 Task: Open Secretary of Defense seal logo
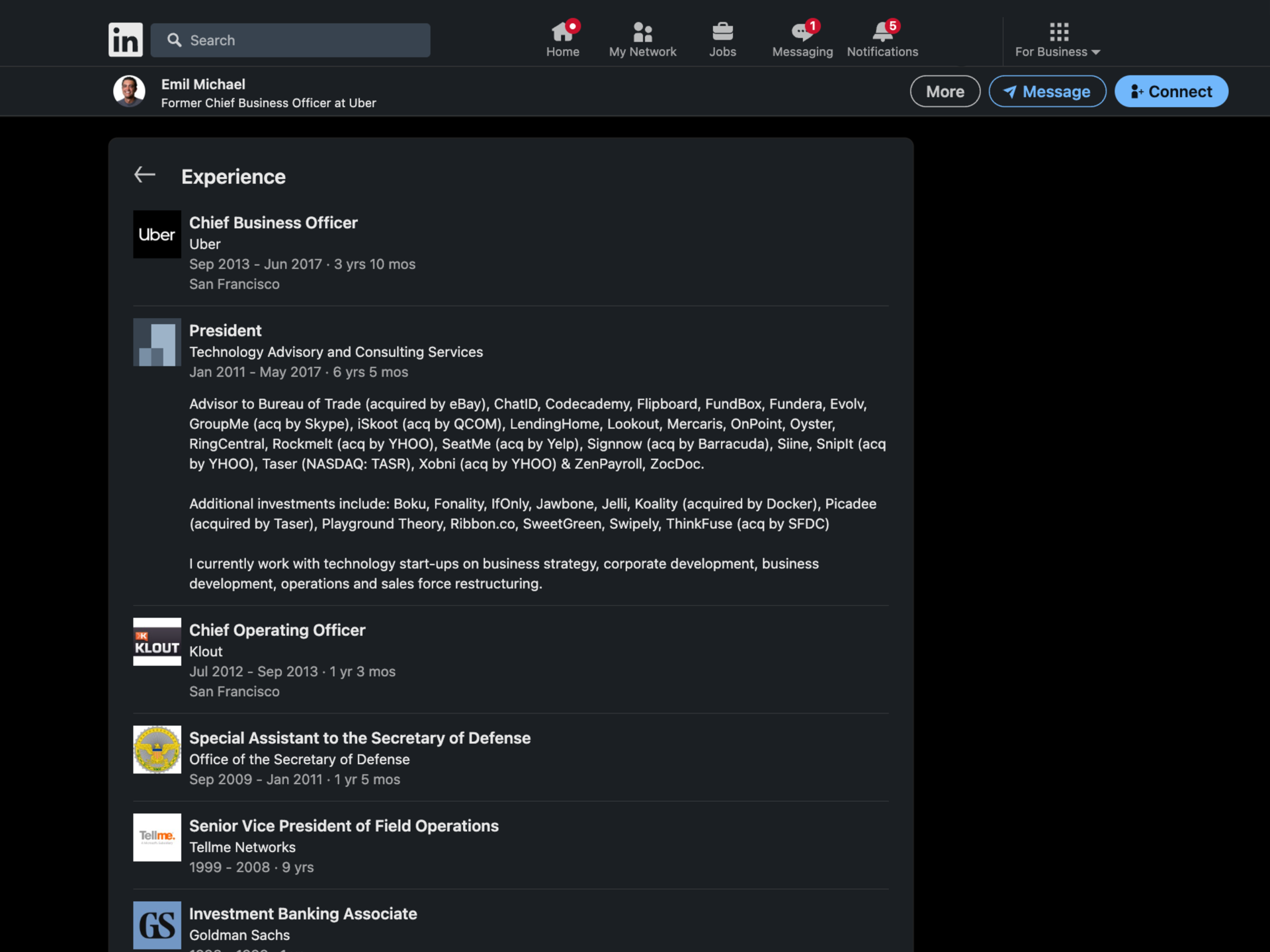(x=157, y=749)
